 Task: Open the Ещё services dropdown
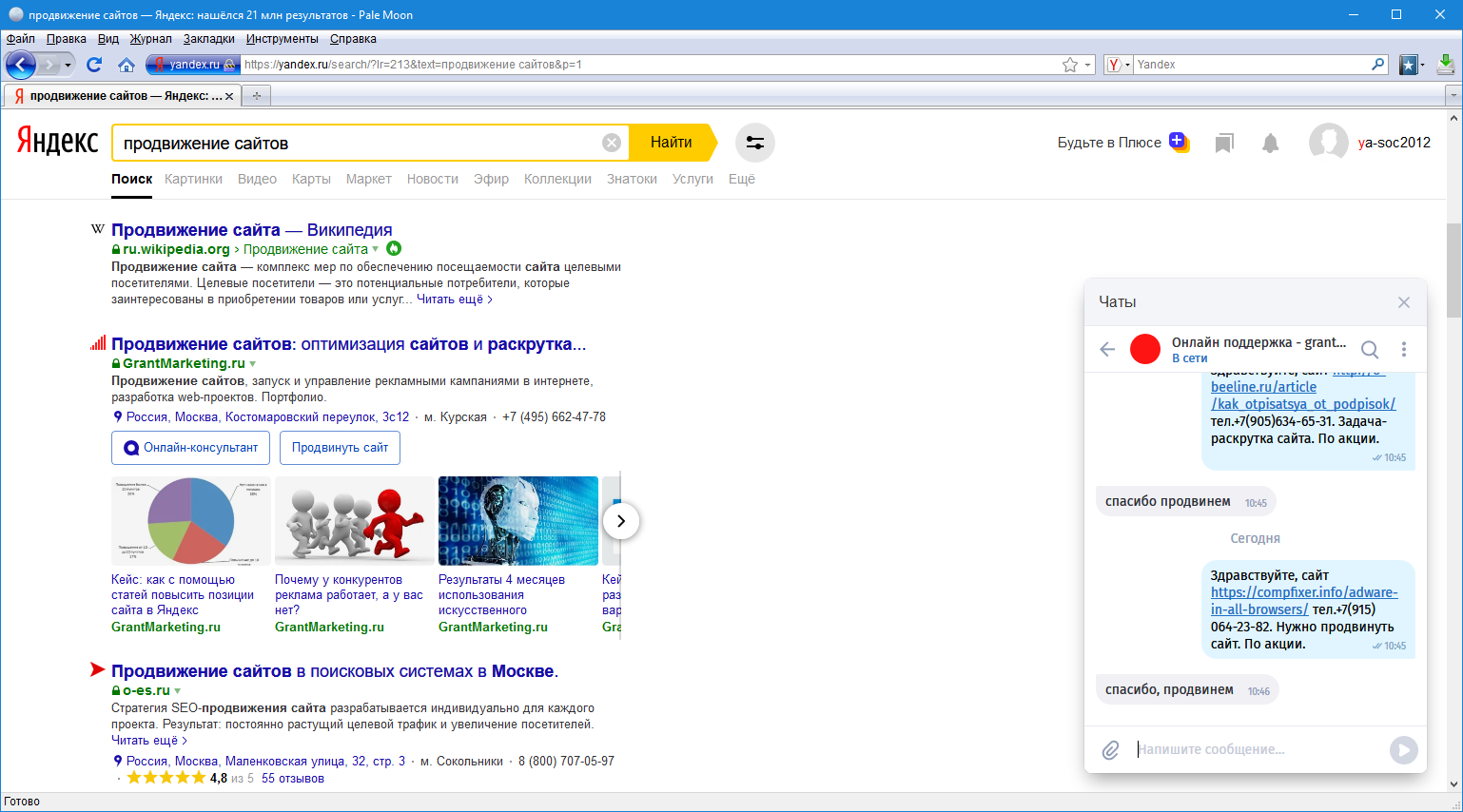pyautogui.click(x=742, y=179)
